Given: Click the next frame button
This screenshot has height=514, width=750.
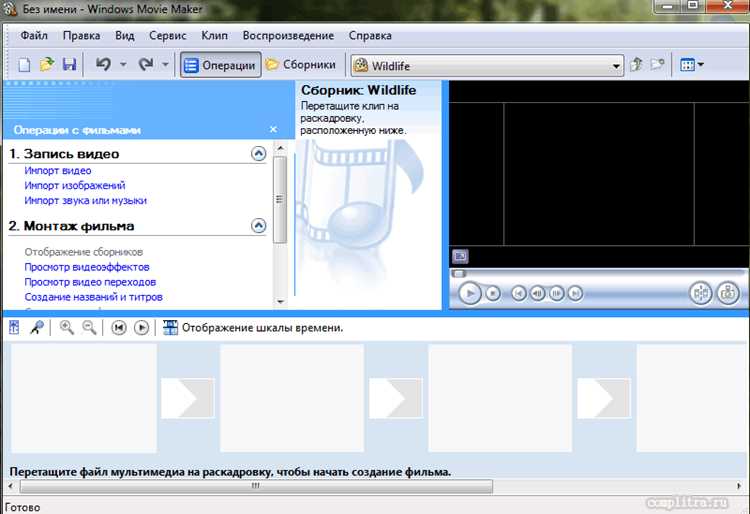Looking at the screenshot, I should [x=556, y=293].
